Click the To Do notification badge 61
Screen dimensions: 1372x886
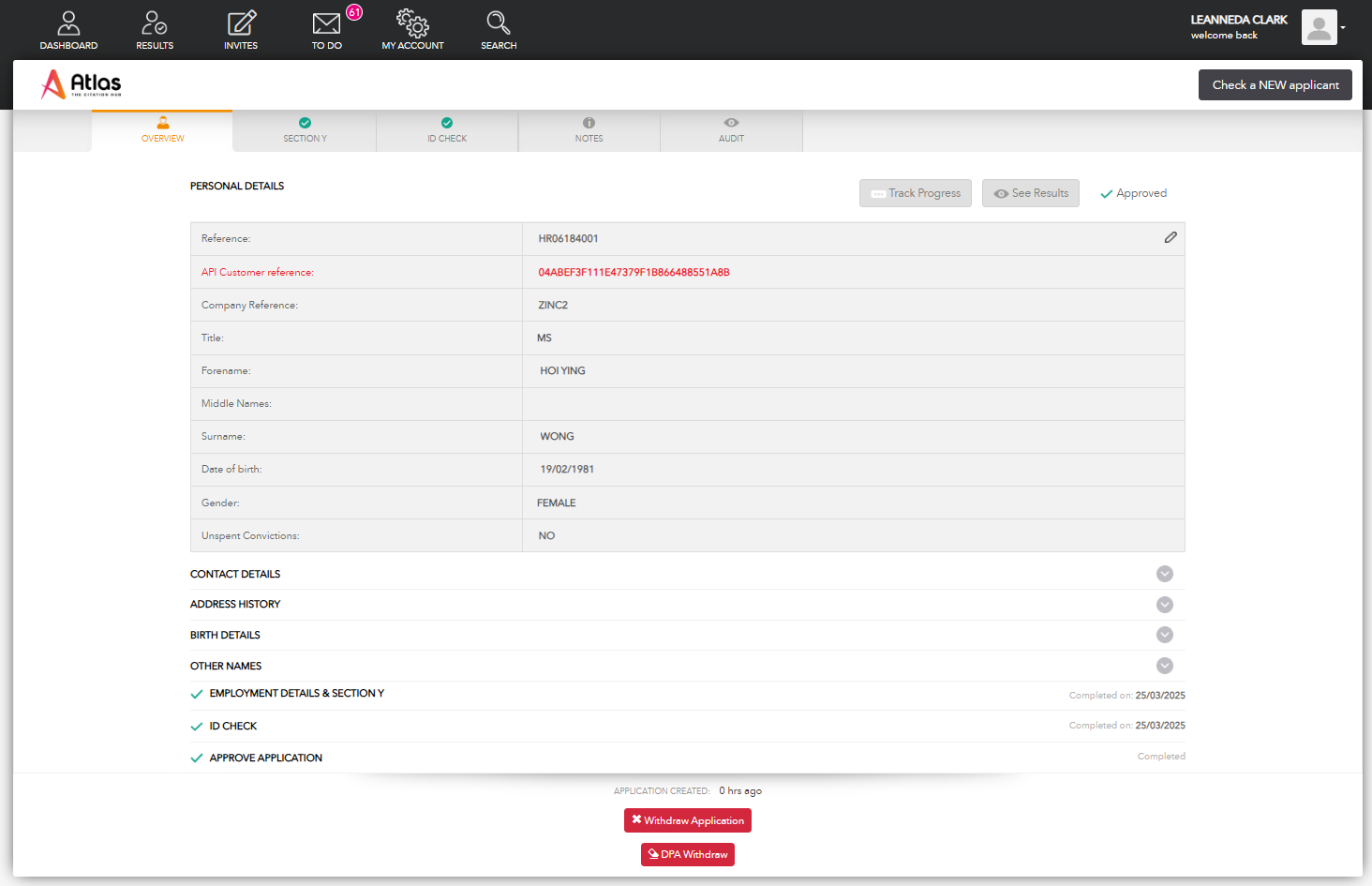click(354, 12)
